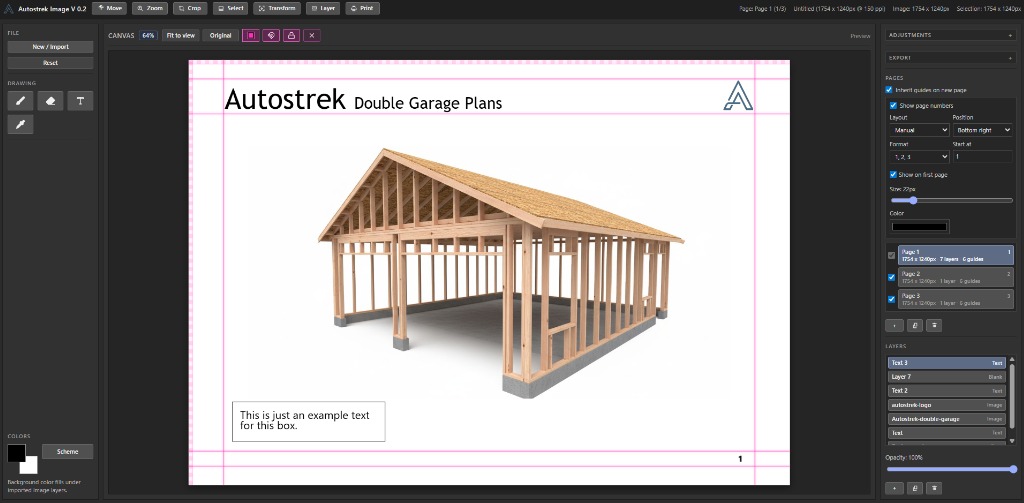Image resolution: width=1024 pixels, height=503 pixels.
Task: Expand the Adjustments panel
Action: coord(951,35)
